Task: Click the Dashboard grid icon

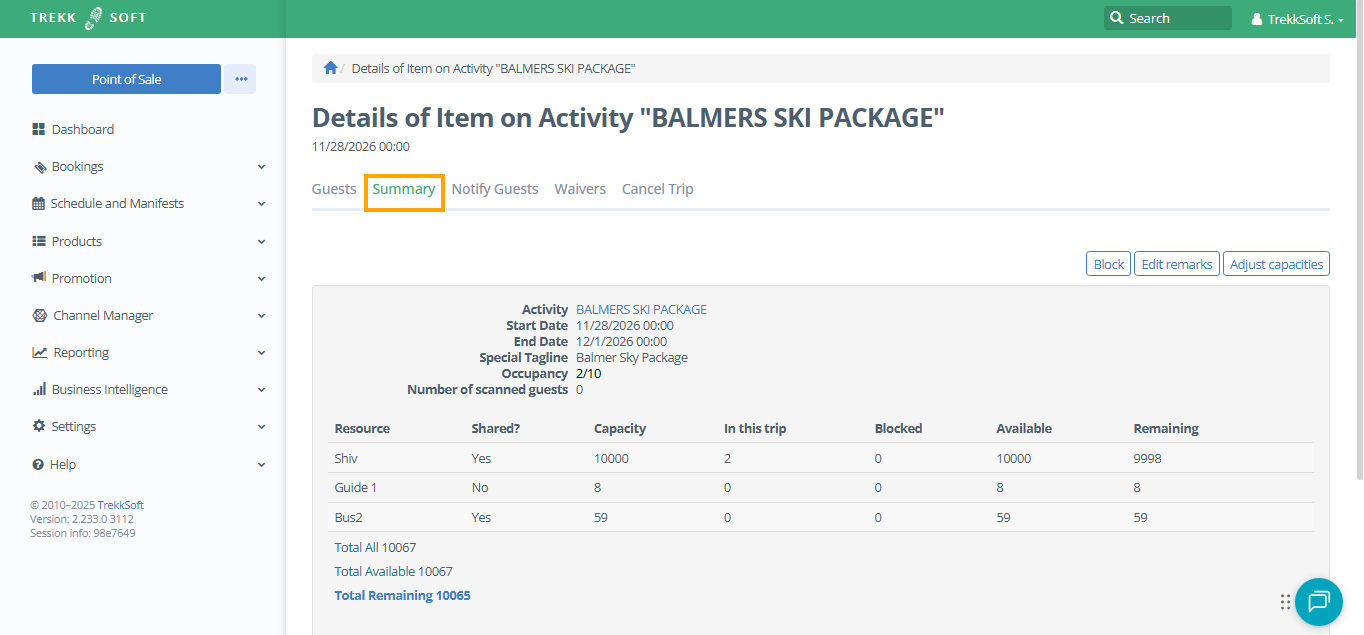Action: coord(39,129)
